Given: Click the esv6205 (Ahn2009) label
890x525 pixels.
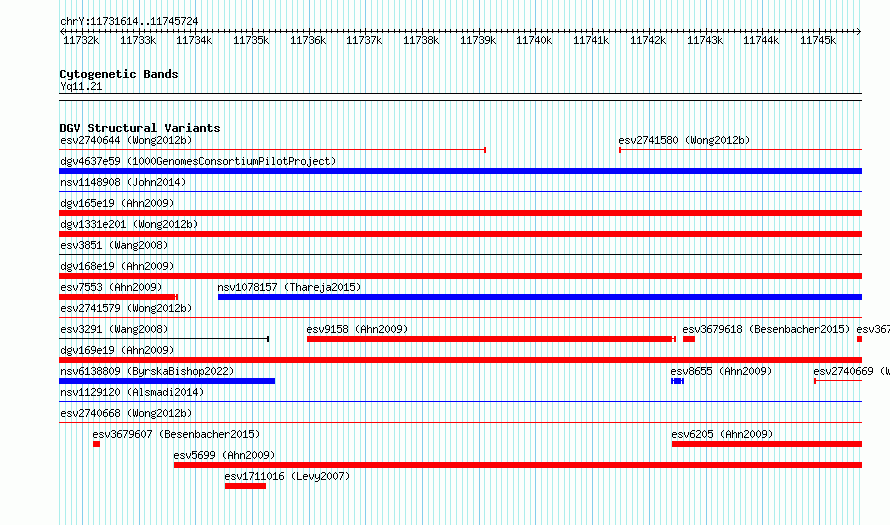Looking at the screenshot, I should click(722, 434).
